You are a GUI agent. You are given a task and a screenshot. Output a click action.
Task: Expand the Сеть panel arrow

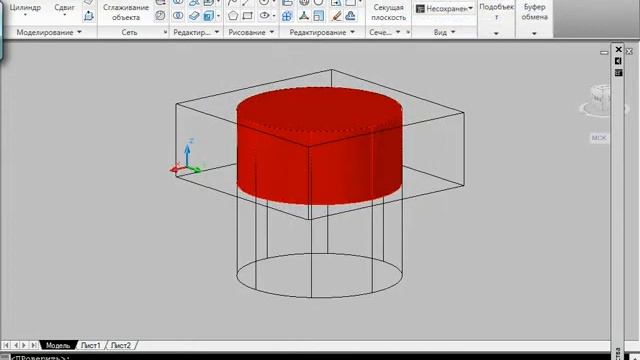click(165, 32)
